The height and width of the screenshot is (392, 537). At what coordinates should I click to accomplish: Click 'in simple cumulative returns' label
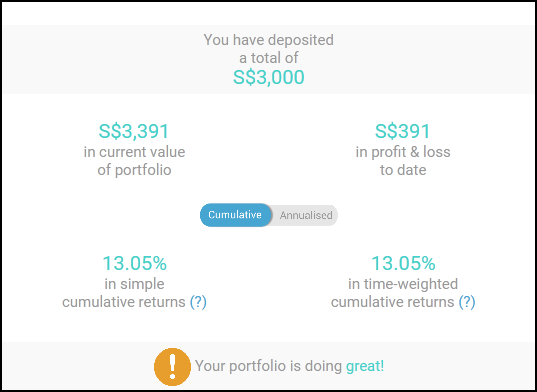124,293
